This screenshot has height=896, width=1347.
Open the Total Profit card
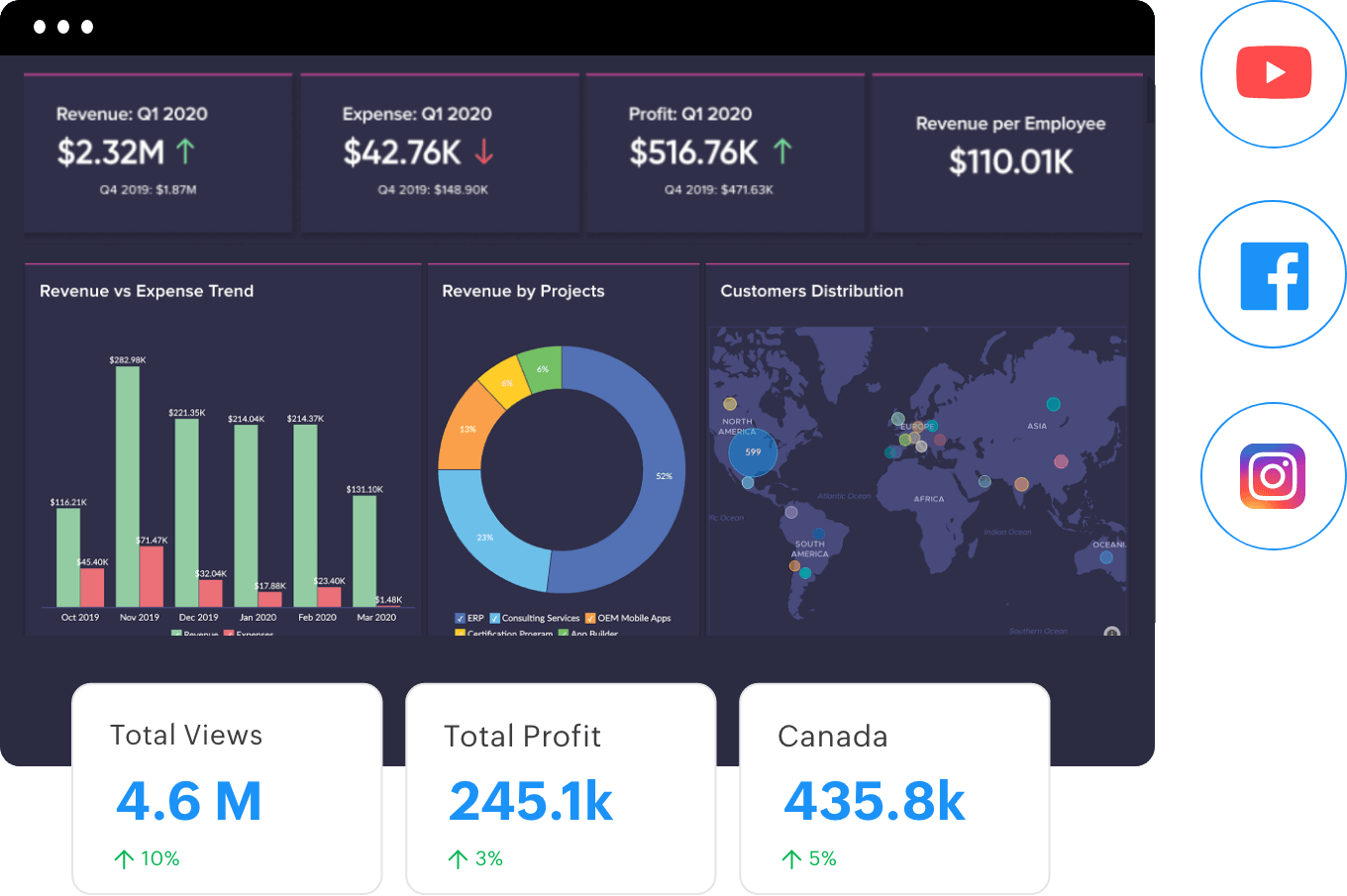click(561, 788)
